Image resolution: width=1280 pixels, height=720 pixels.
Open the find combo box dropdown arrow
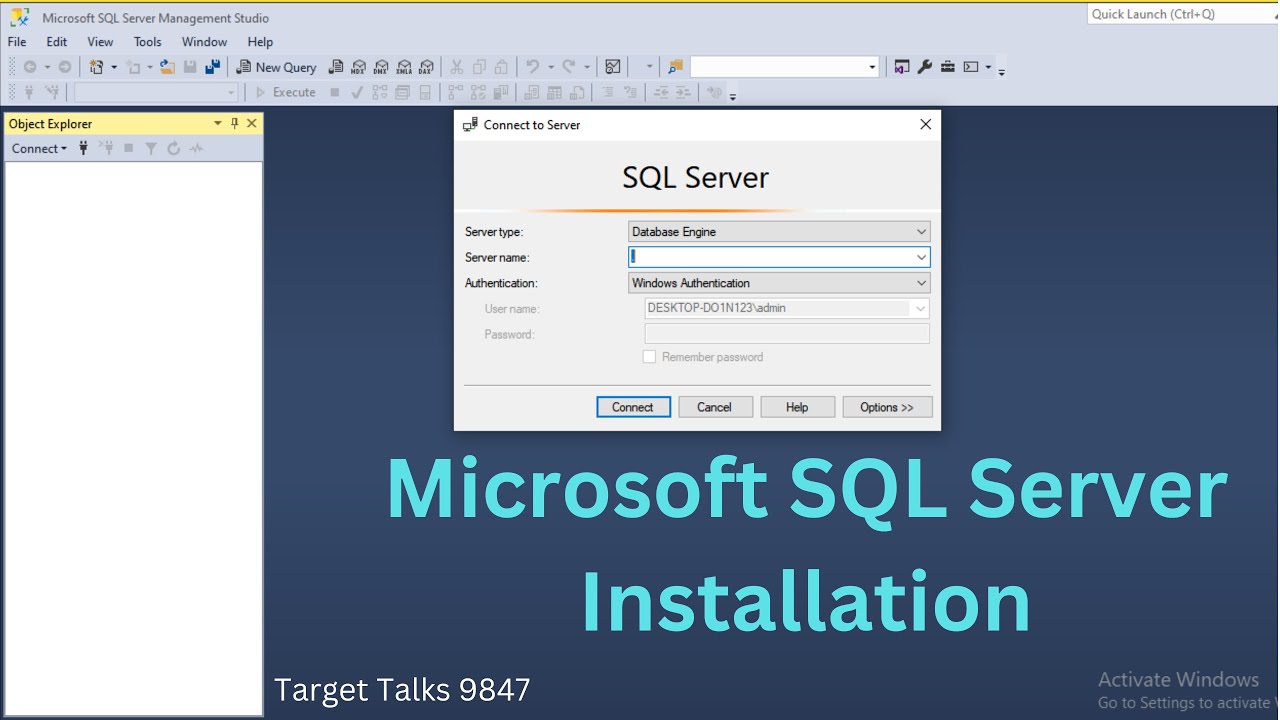872,67
